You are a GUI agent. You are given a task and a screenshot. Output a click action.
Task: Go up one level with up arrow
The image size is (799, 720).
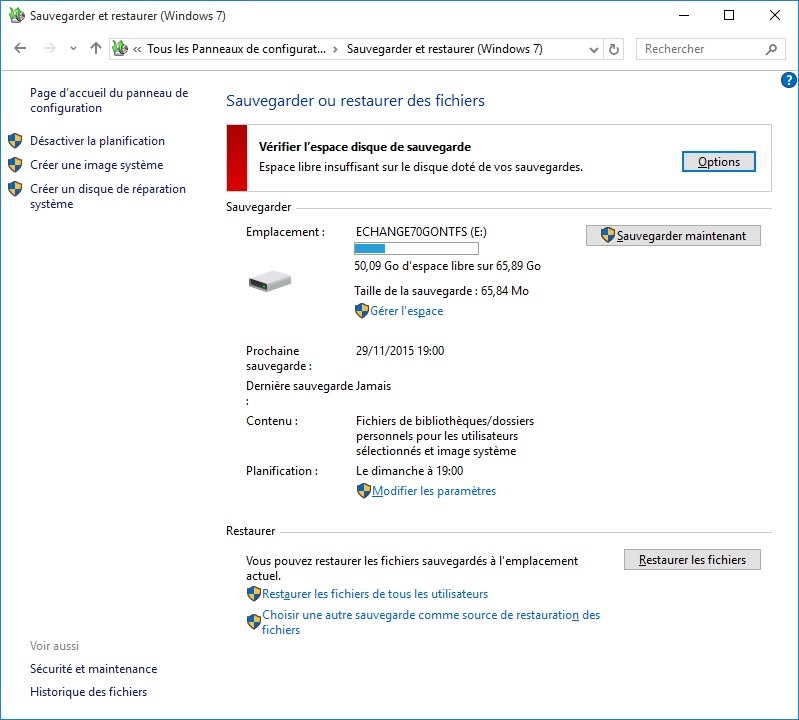(96, 48)
